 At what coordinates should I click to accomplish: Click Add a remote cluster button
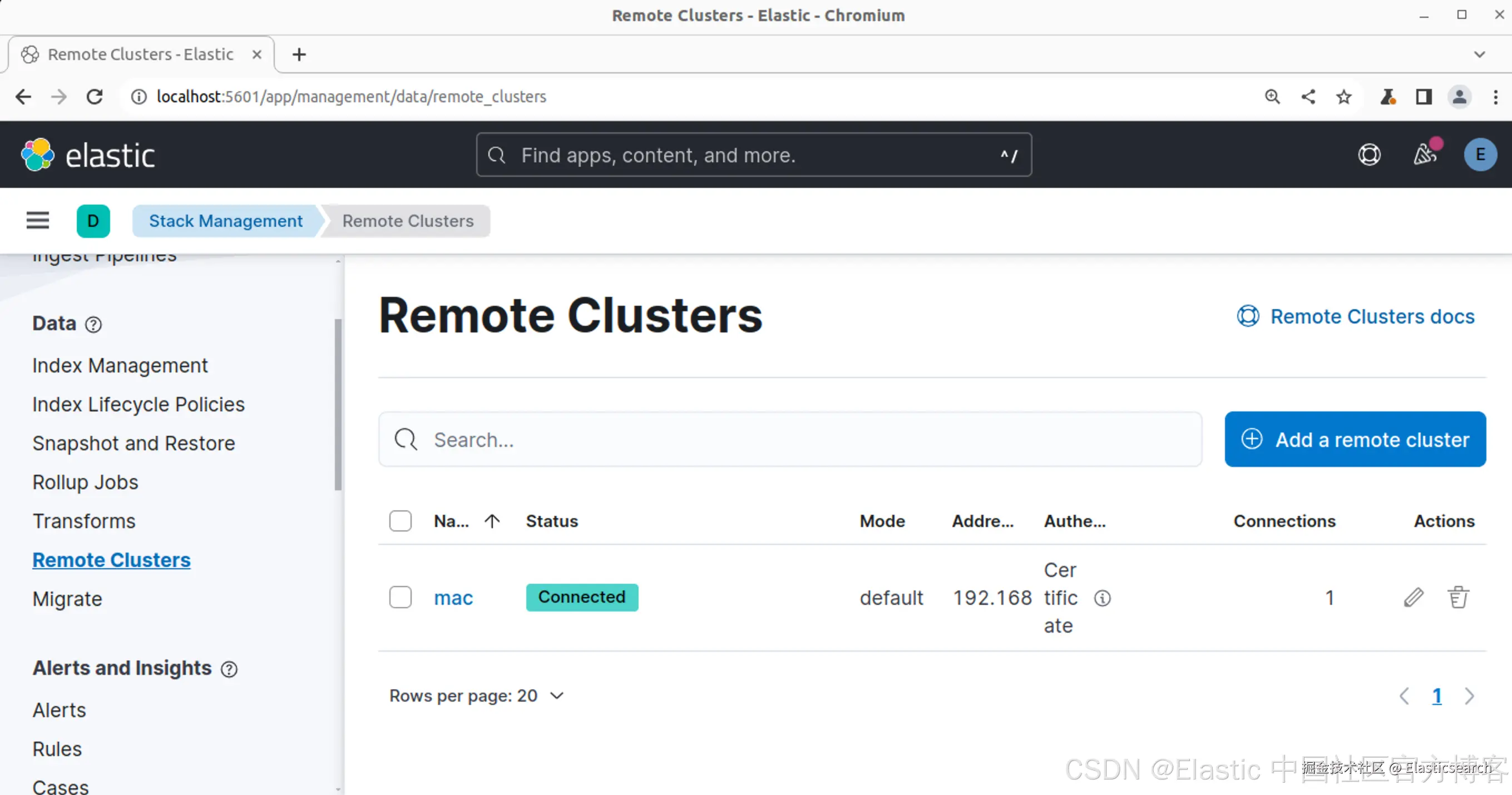pos(1355,439)
